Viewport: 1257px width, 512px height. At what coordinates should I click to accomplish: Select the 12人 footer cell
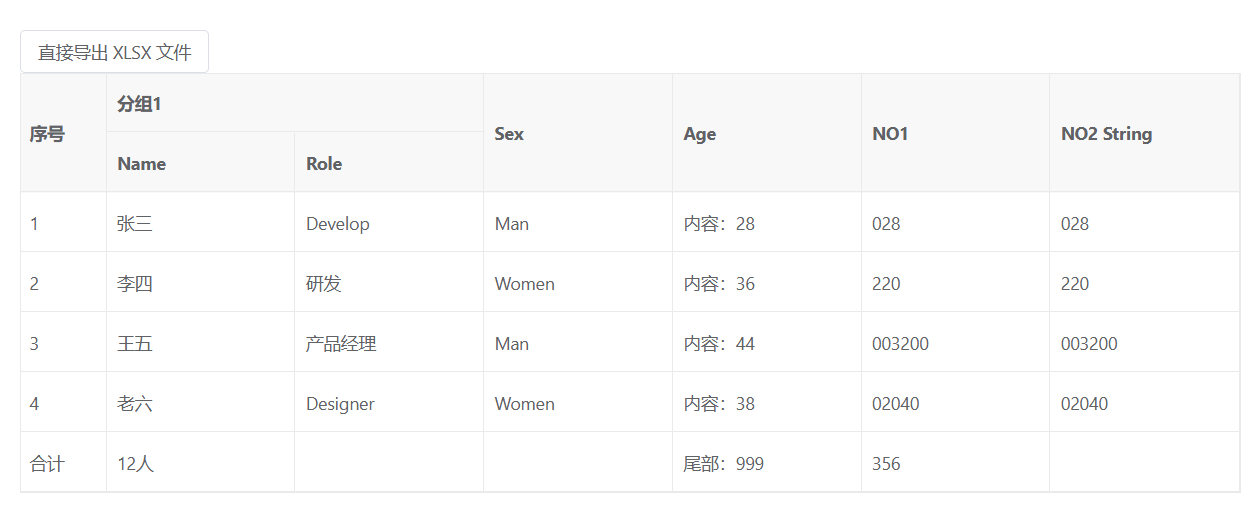point(135,464)
